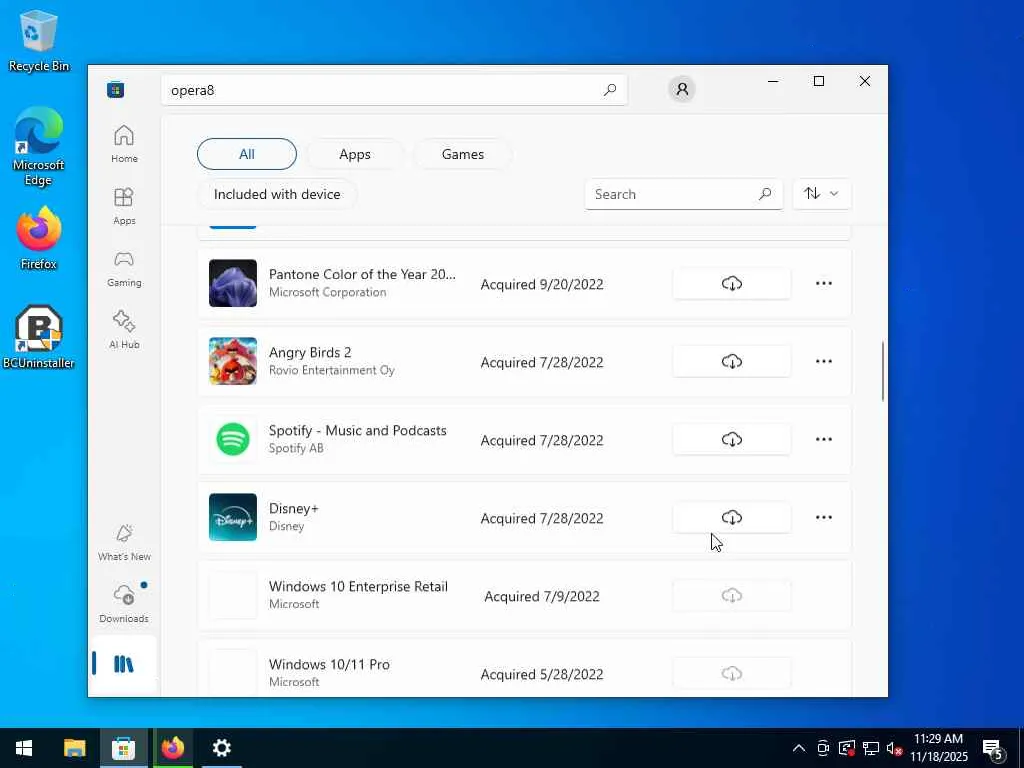Download Disney+ via cloud icon
Image resolution: width=1024 pixels, height=768 pixels.
coord(731,517)
